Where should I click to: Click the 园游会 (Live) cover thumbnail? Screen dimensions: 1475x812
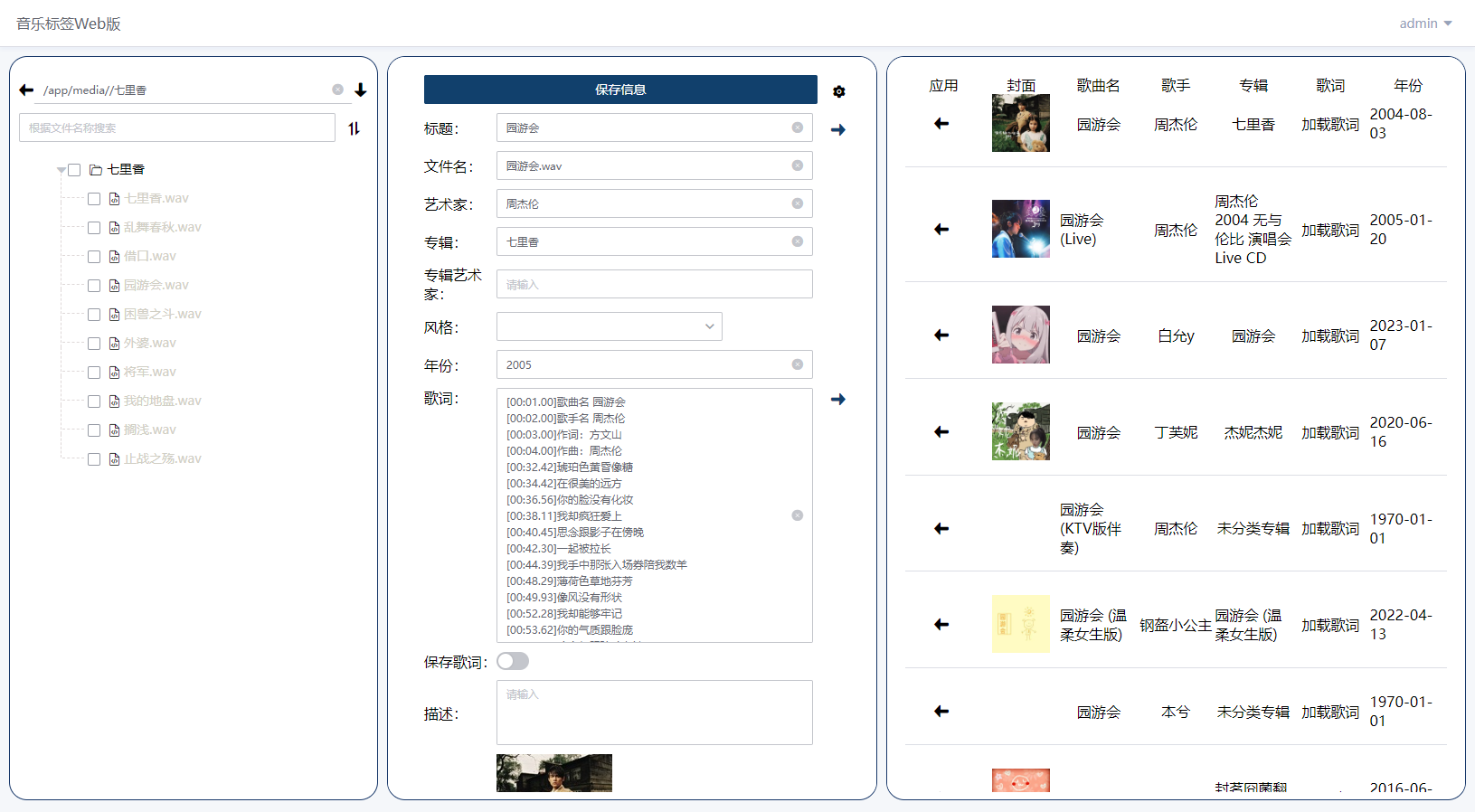[1021, 229]
